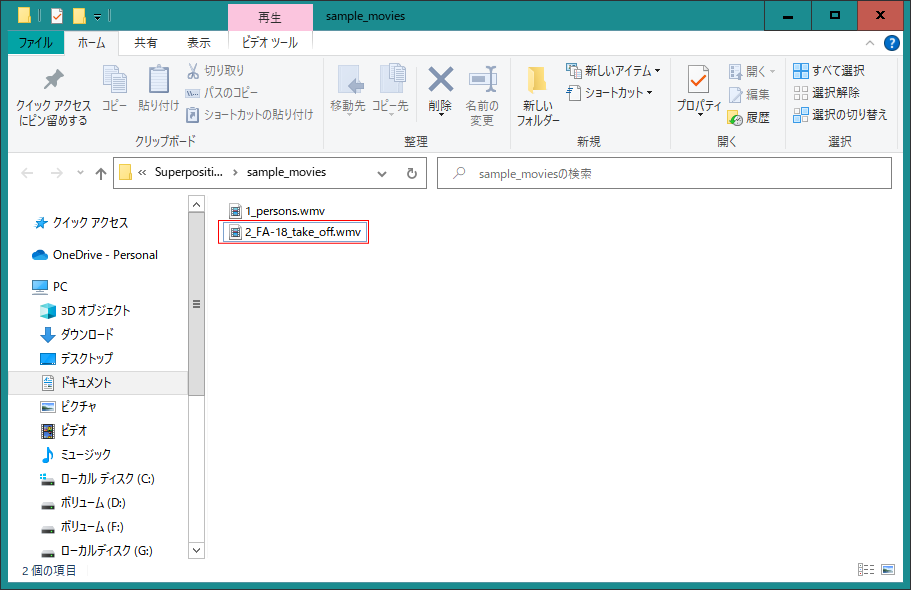Navigate back with left arrow
The height and width of the screenshot is (590, 911).
tap(27, 173)
